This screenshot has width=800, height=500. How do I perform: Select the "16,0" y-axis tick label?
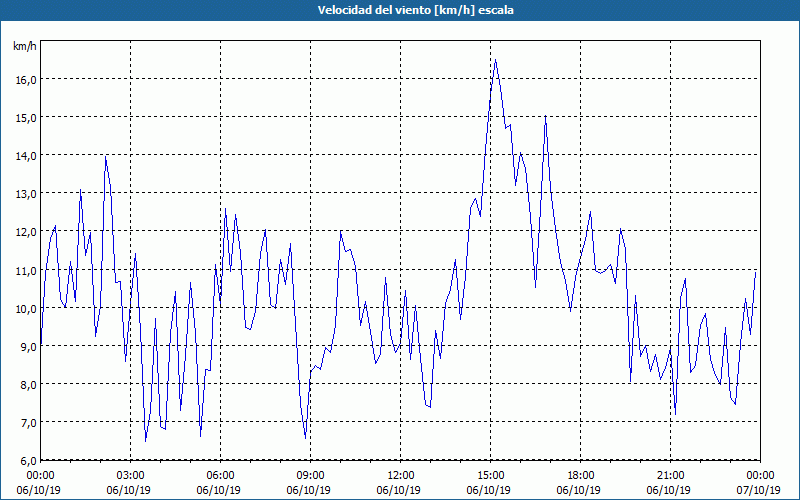click(x=25, y=80)
